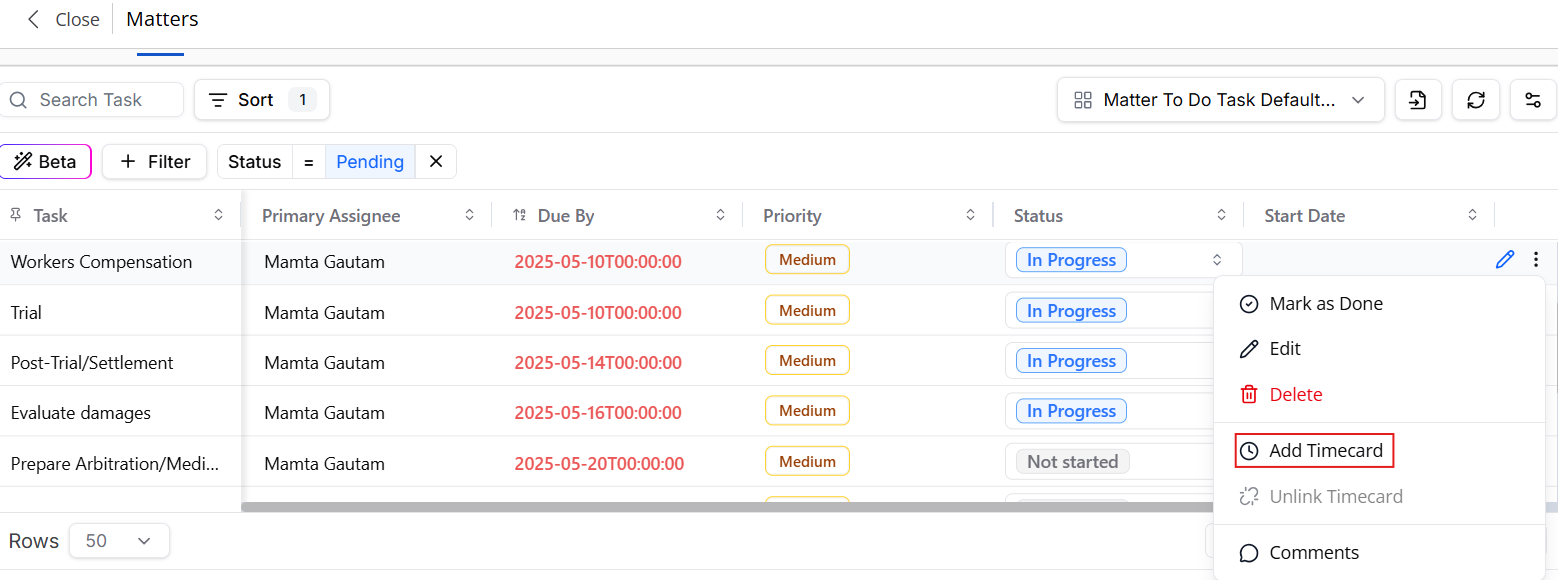Click the three-dot menu on Workers Compensation row
The height and width of the screenshot is (580, 1558).
click(1536, 260)
